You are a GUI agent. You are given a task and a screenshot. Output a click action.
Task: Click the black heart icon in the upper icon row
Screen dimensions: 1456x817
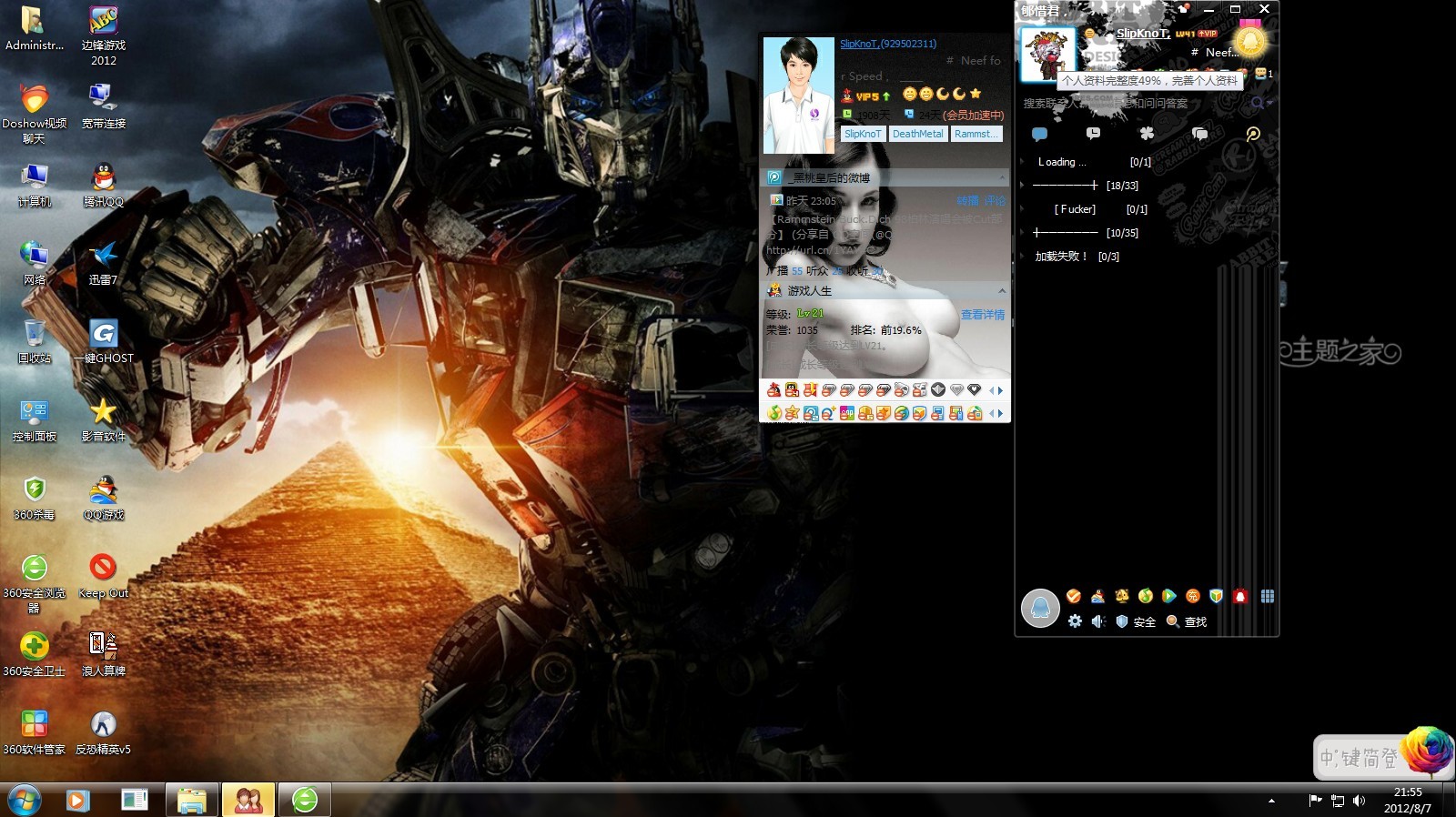[x=974, y=389]
